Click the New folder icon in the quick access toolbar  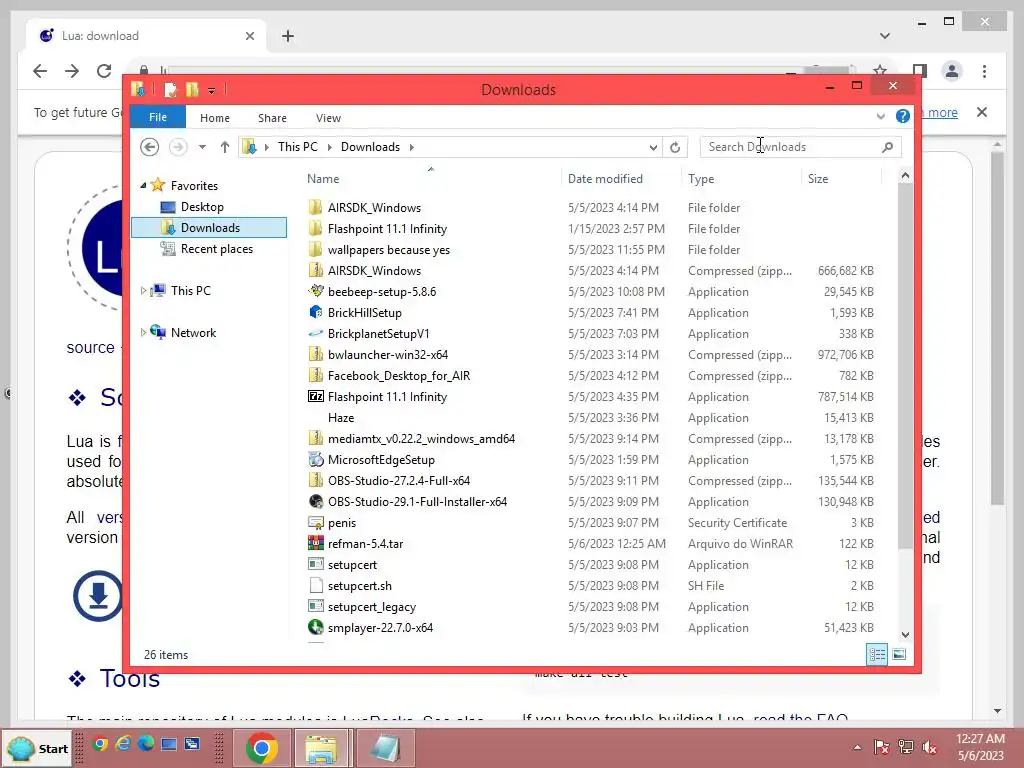pos(192,89)
